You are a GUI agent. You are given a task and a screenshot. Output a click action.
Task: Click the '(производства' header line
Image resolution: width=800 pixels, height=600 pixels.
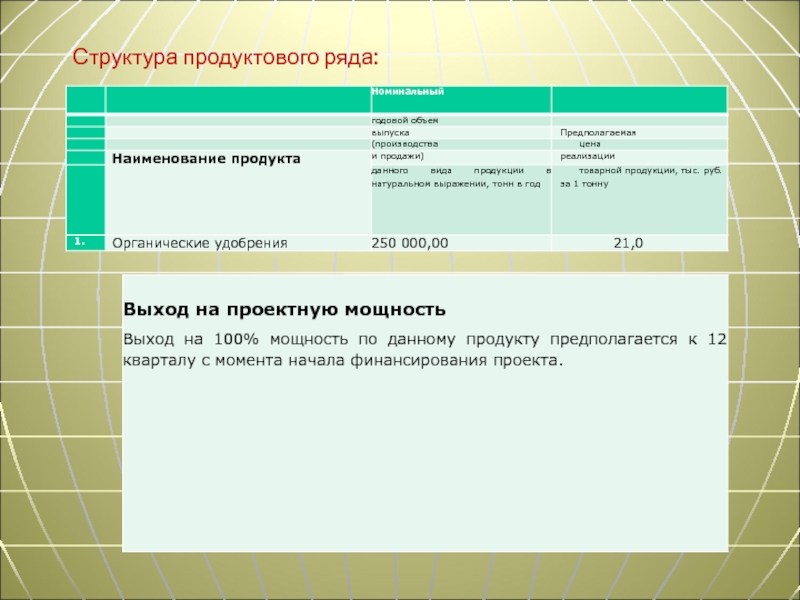click(x=405, y=144)
